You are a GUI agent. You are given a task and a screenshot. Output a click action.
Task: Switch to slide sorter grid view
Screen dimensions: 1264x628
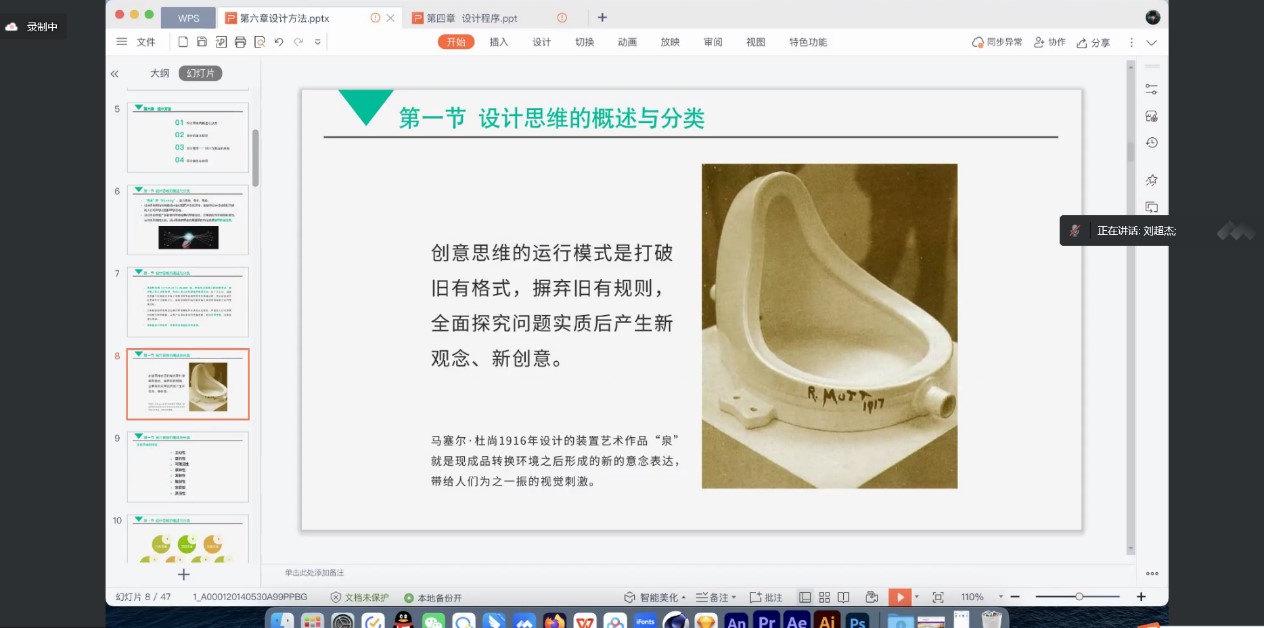coord(823,597)
